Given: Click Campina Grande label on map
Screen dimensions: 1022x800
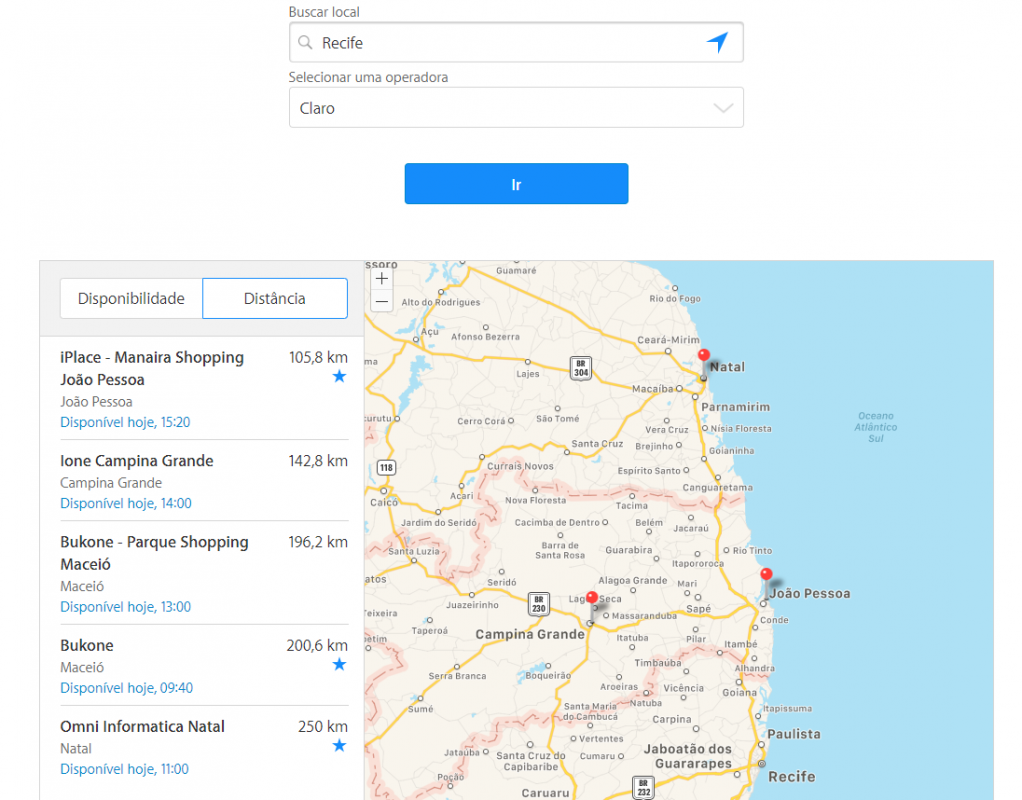Looking at the screenshot, I should click(529, 634).
